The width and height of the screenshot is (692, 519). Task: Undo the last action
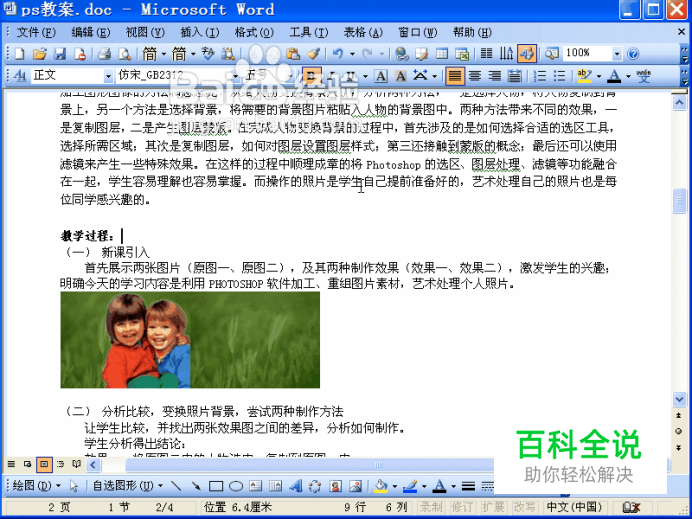[x=338, y=54]
